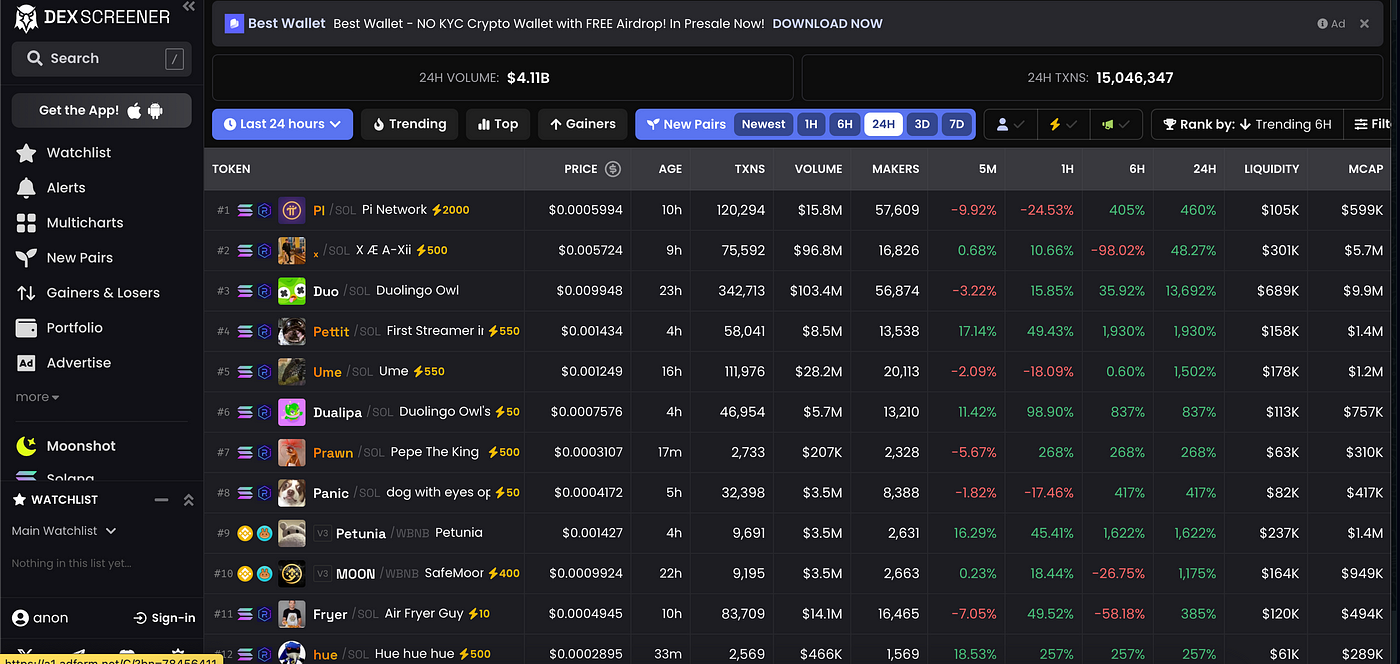Minimize the Watchlist panel with the dash

[x=160, y=500]
